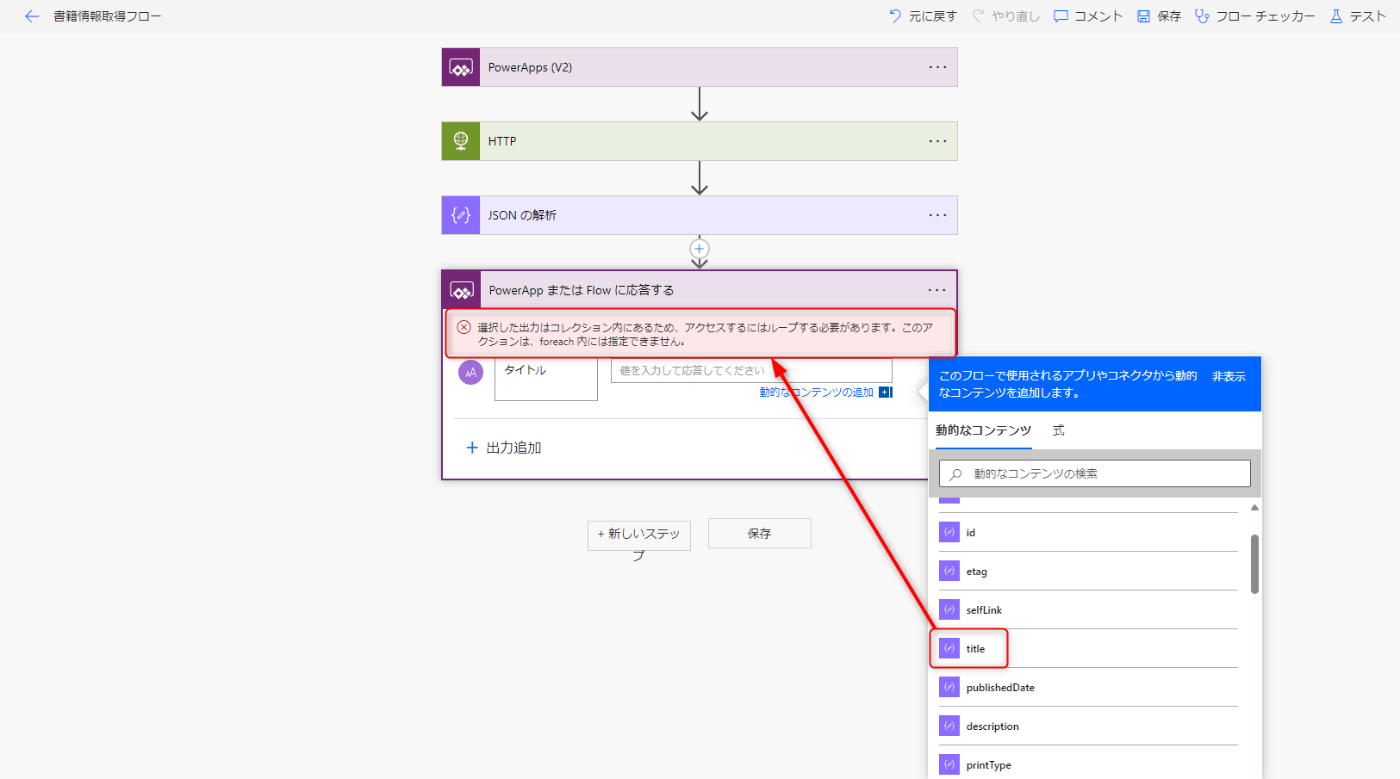Viewport: 1400px width, 779px height.
Task: Select the title dynamic content
Action: click(x=1088, y=649)
